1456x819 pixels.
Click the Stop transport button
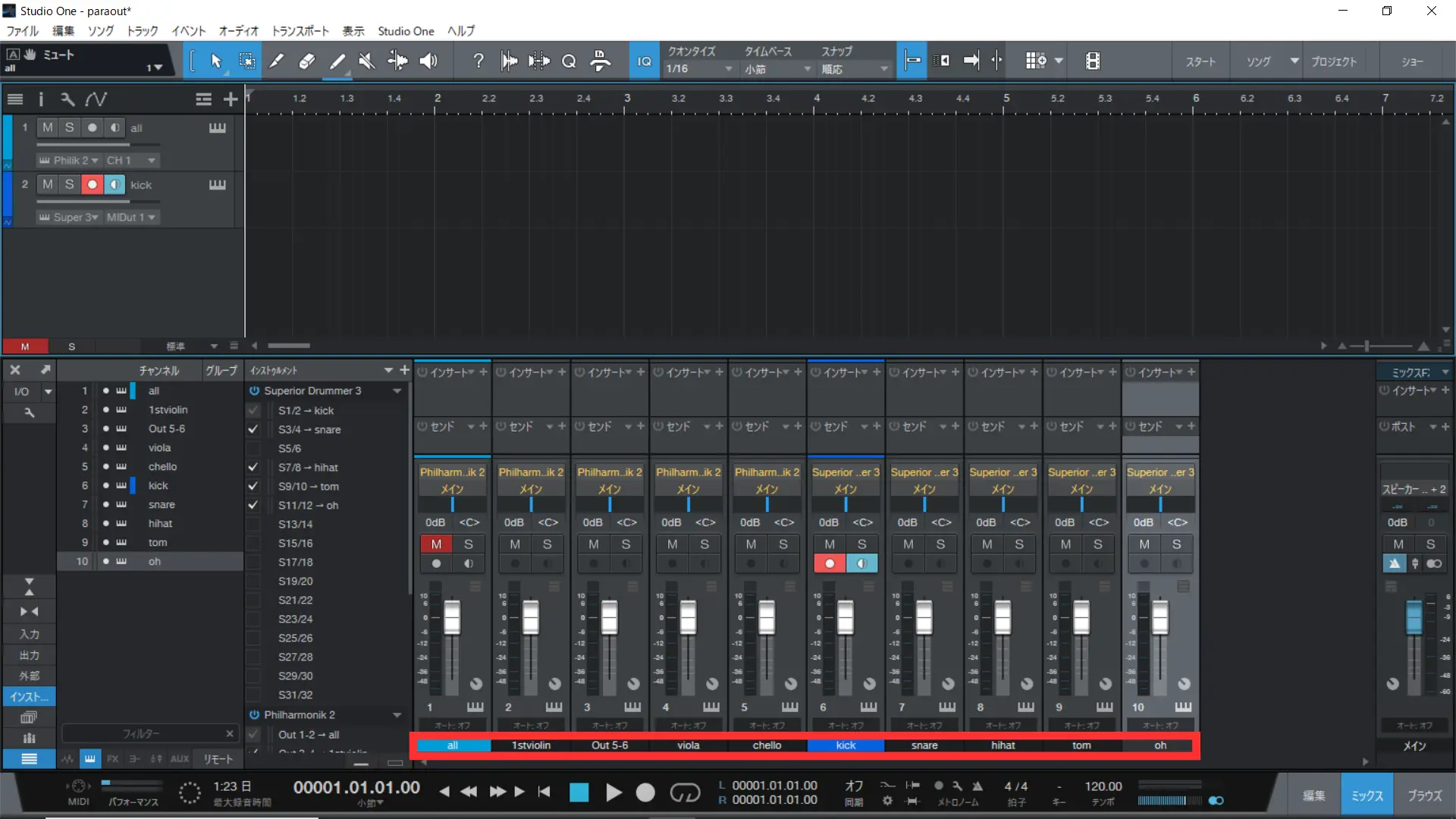[x=579, y=792]
